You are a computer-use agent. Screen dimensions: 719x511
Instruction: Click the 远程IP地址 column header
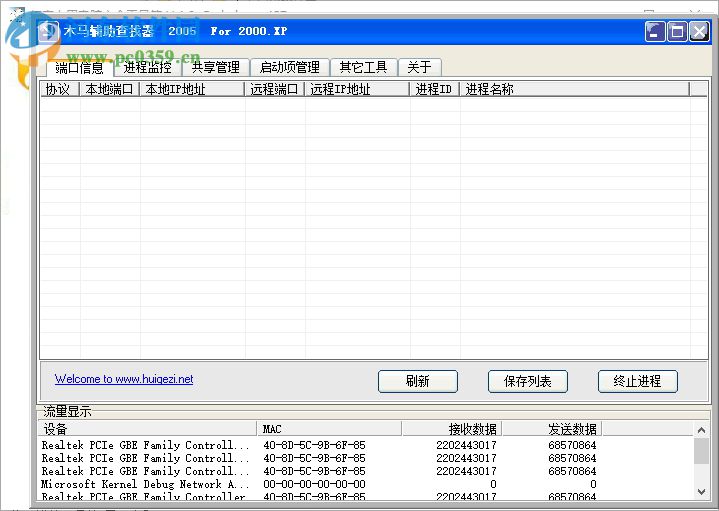point(357,89)
